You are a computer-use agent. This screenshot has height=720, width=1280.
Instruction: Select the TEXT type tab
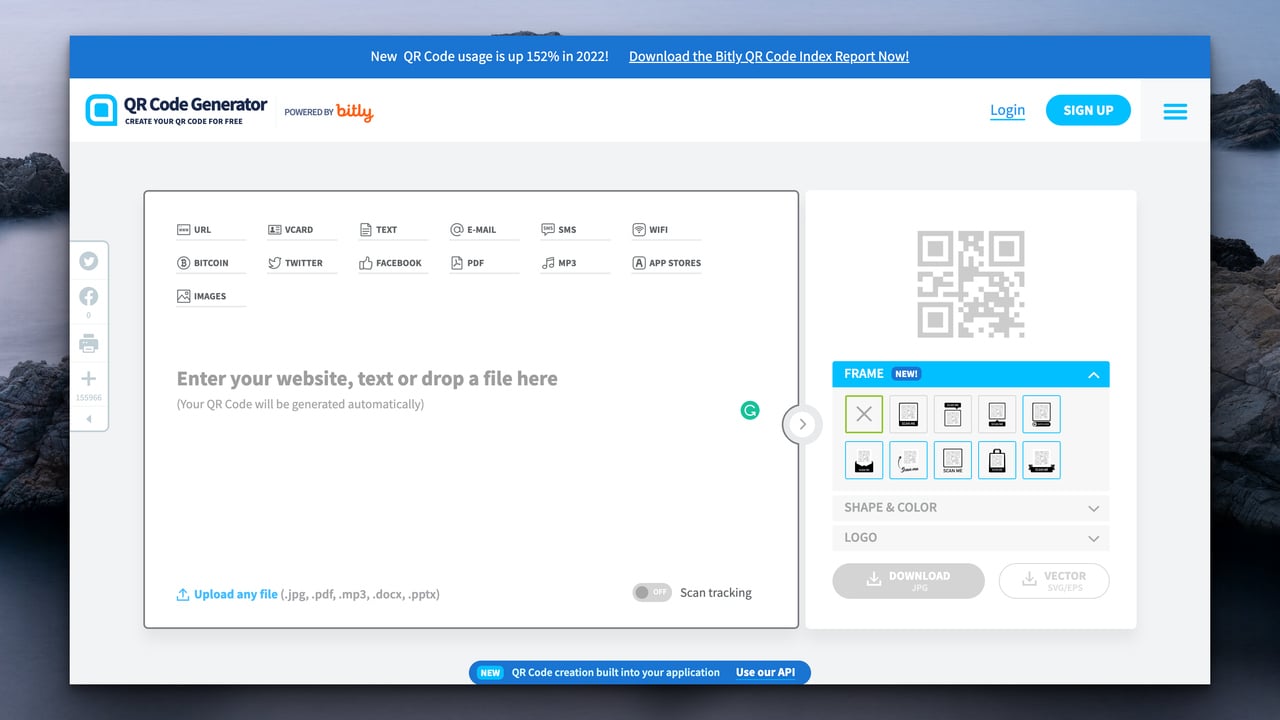(x=393, y=230)
